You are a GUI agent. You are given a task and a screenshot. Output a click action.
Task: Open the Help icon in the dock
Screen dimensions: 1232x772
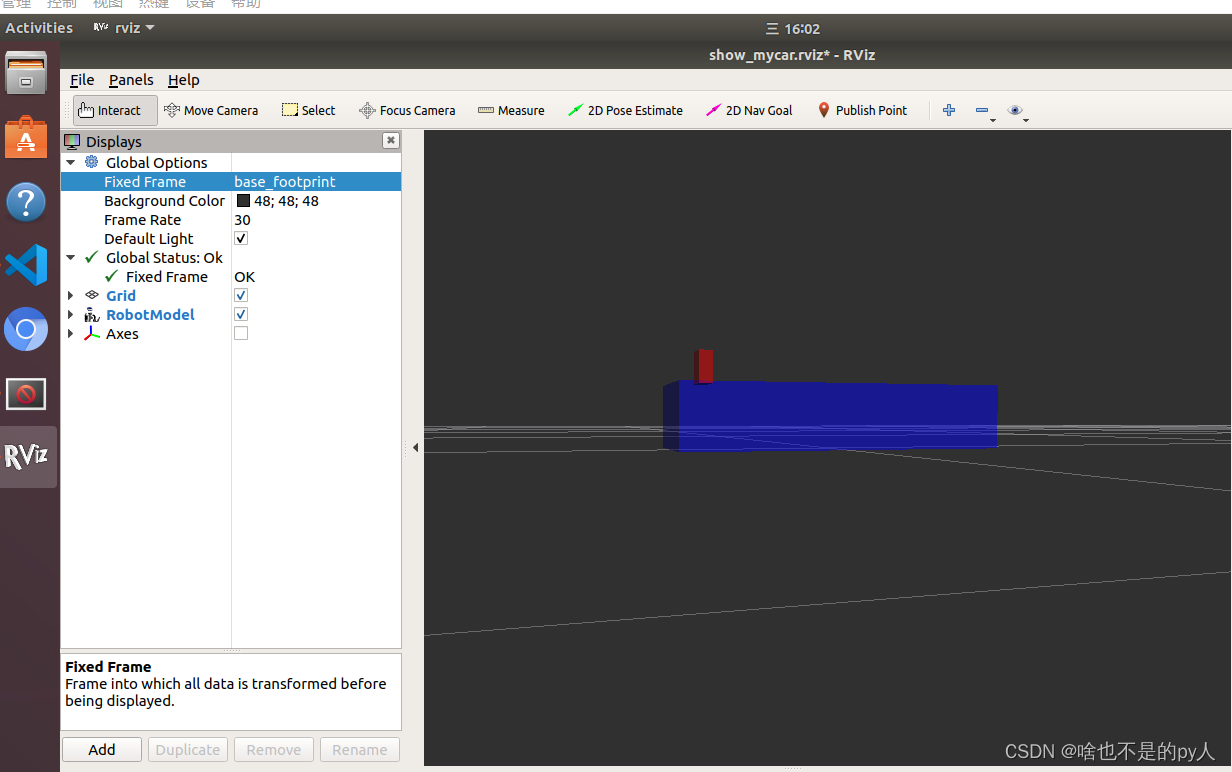click(x=26, y=202)
